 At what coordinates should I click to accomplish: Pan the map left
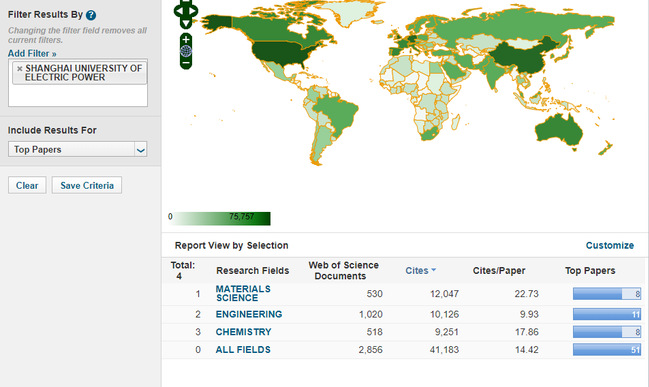tap(178, 11)
